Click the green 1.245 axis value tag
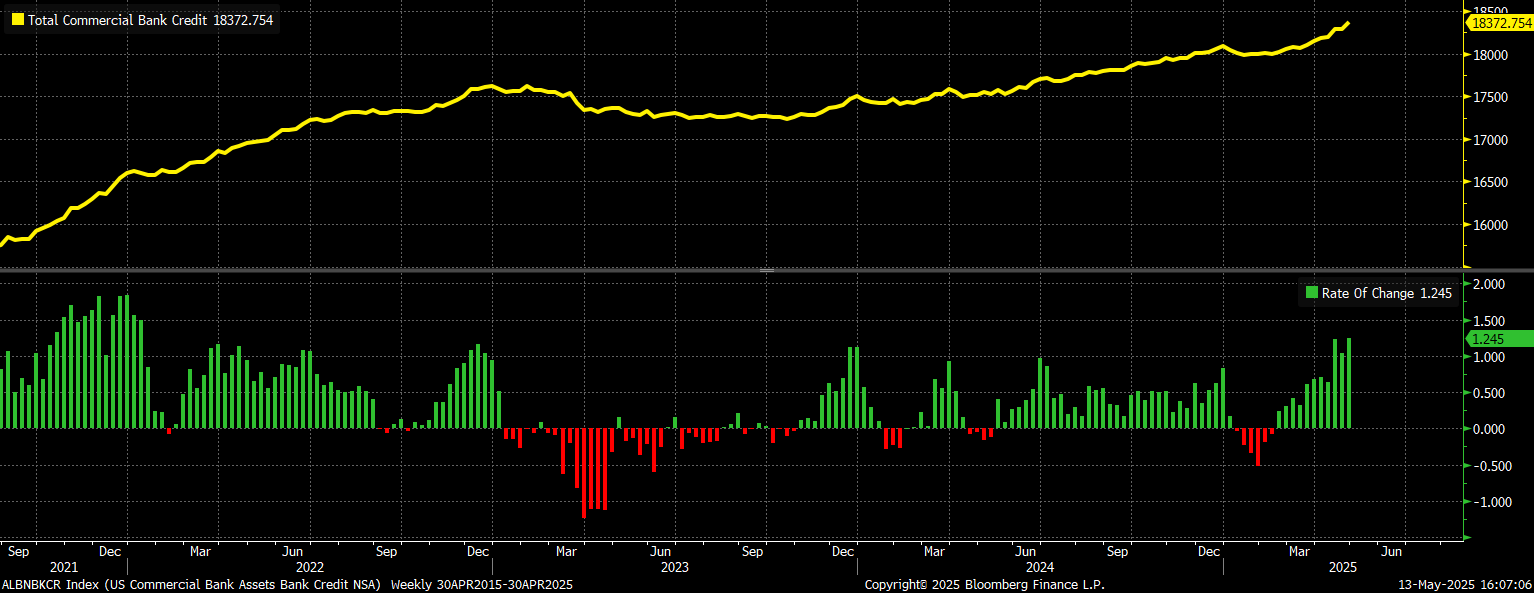The height and width of the screenshot is (593, 1534). (1500, 339)
